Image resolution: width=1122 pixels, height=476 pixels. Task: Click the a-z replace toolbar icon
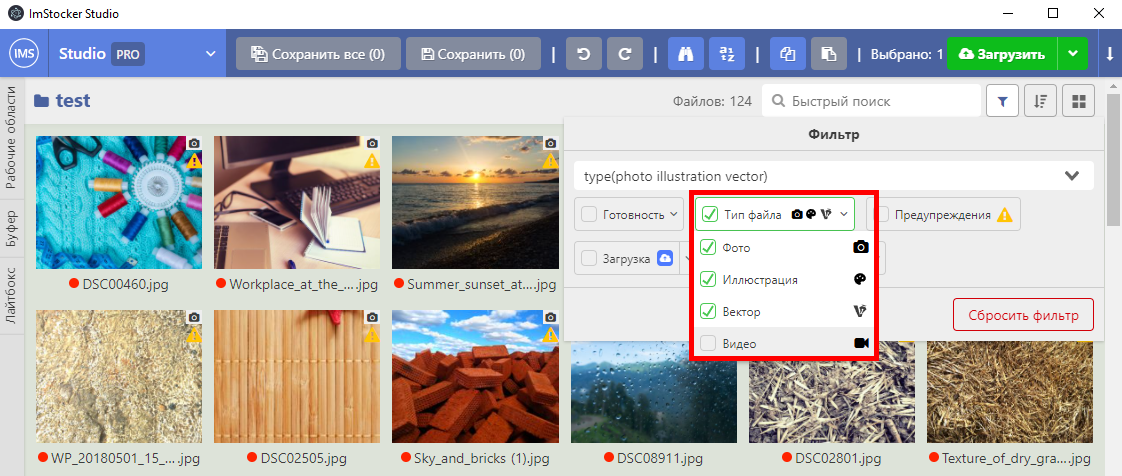pyautogui.click(x=727, y=54)
